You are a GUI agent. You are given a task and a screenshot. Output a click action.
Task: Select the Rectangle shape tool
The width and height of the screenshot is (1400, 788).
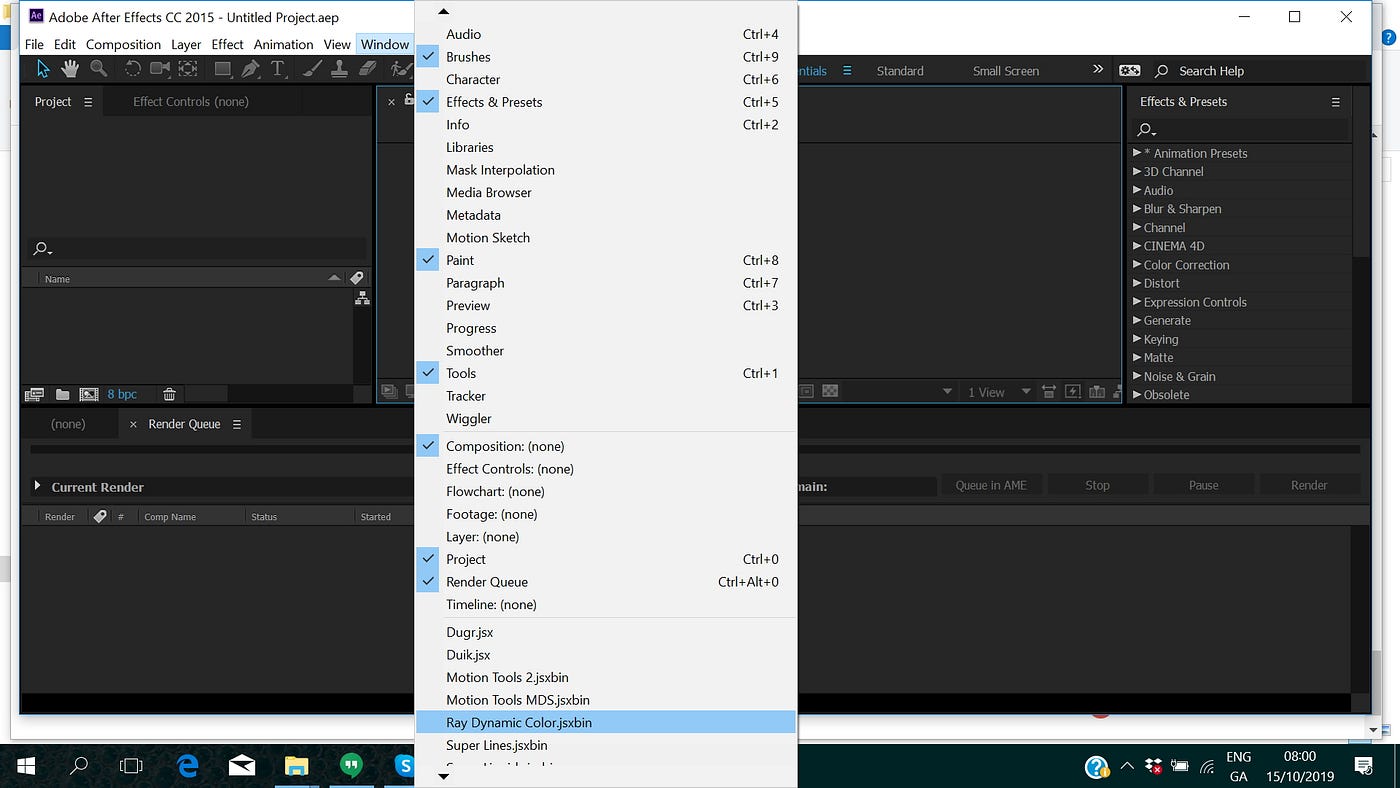tap(222, 69)
